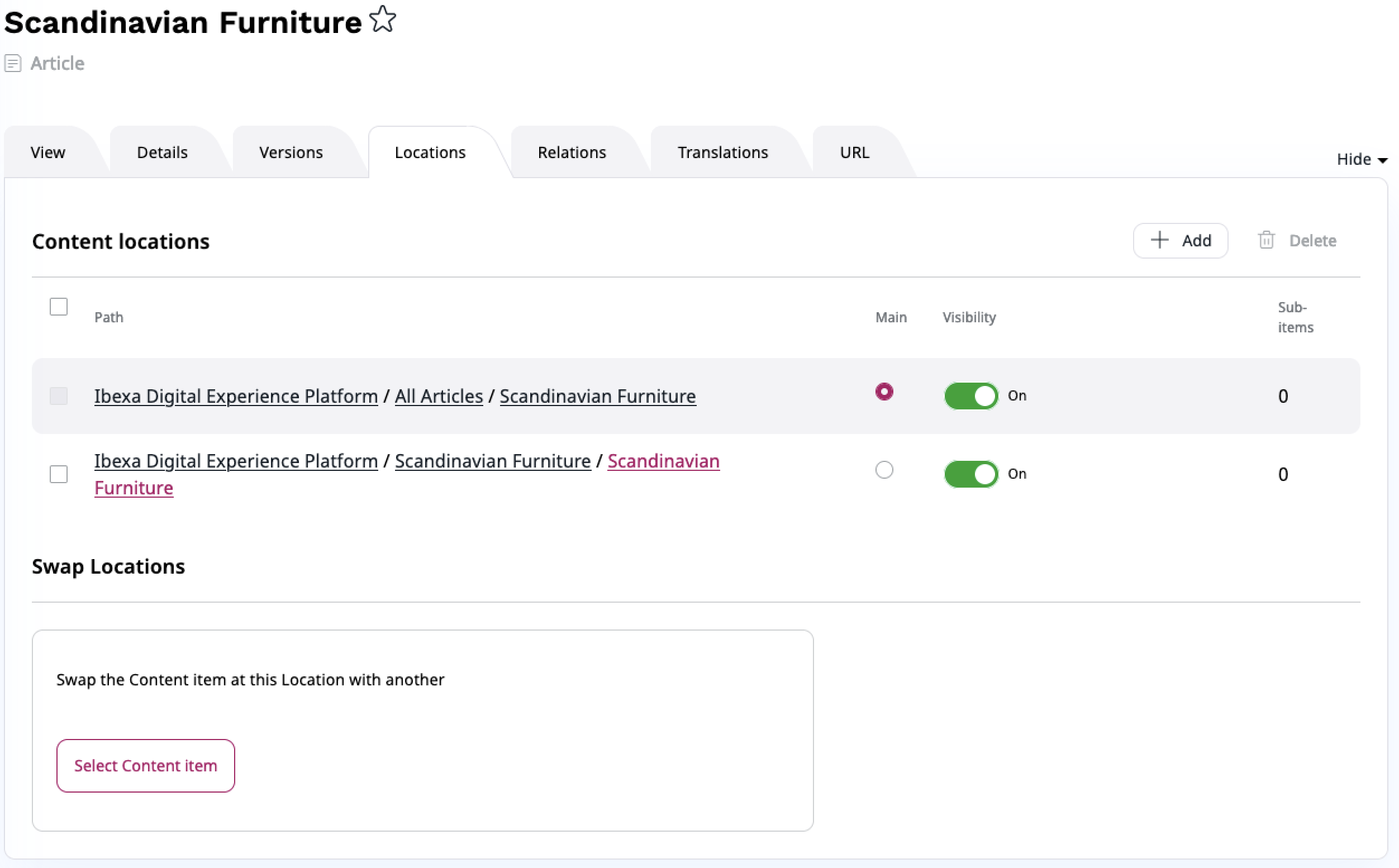1399x868 pixels.
Task: Open the Translations tab
Action: pyautogui.click(x=722, y=152)
